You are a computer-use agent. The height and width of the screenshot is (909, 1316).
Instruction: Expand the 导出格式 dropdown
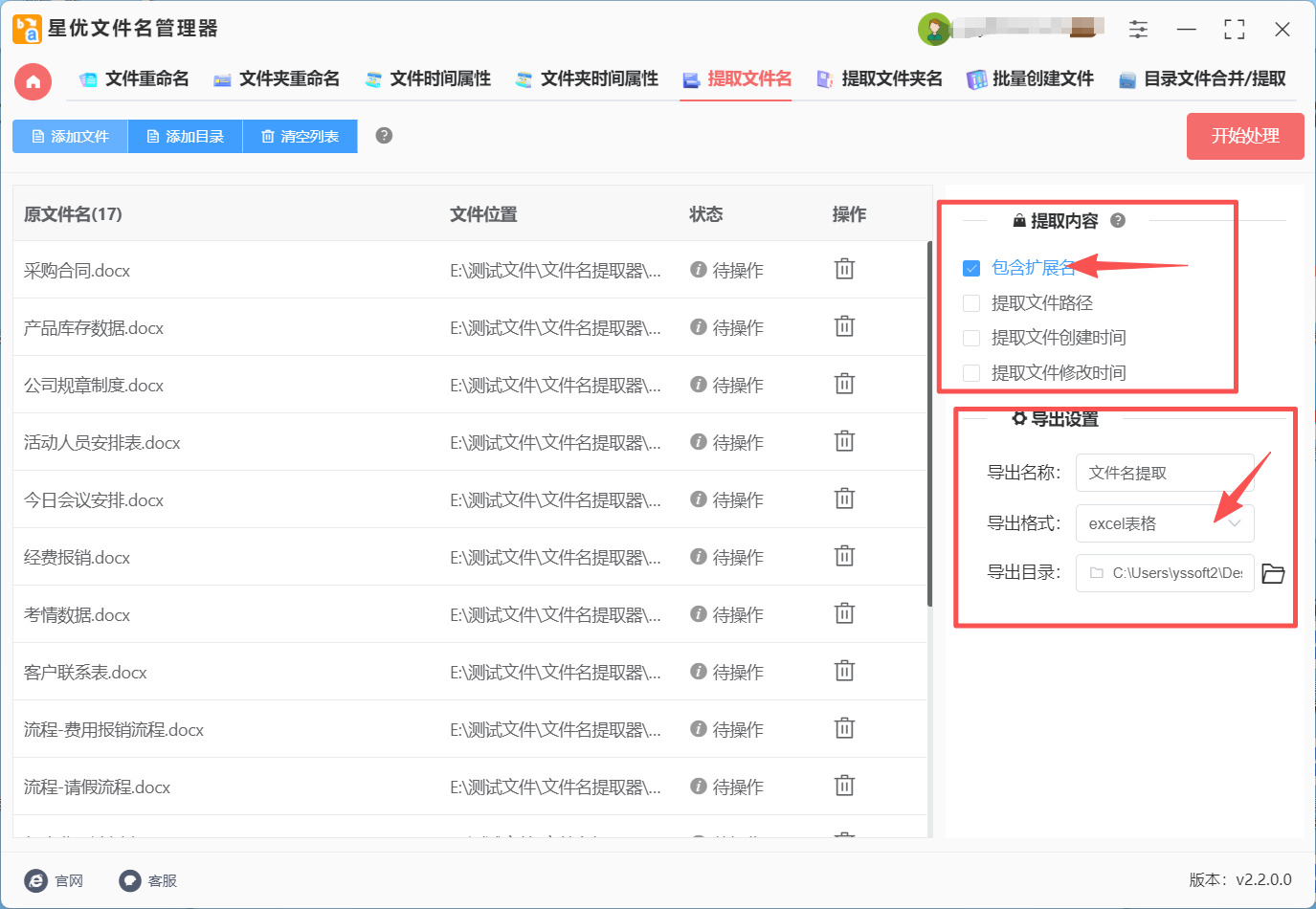click(x=1165, y=523)
